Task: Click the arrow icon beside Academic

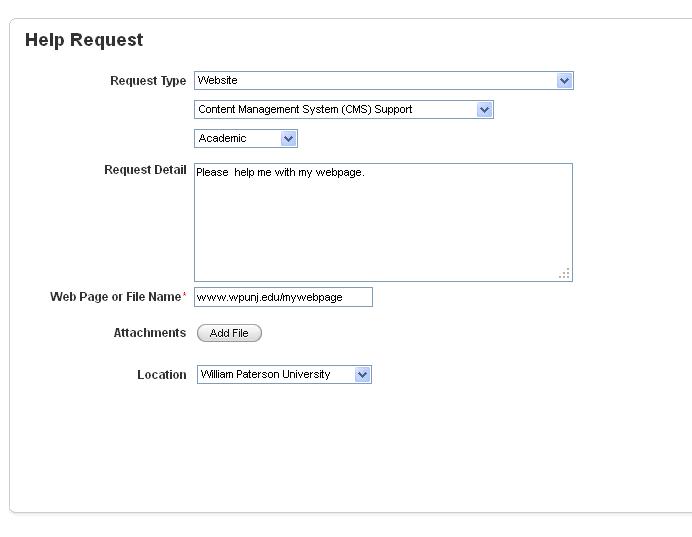Action: [288, 139]
